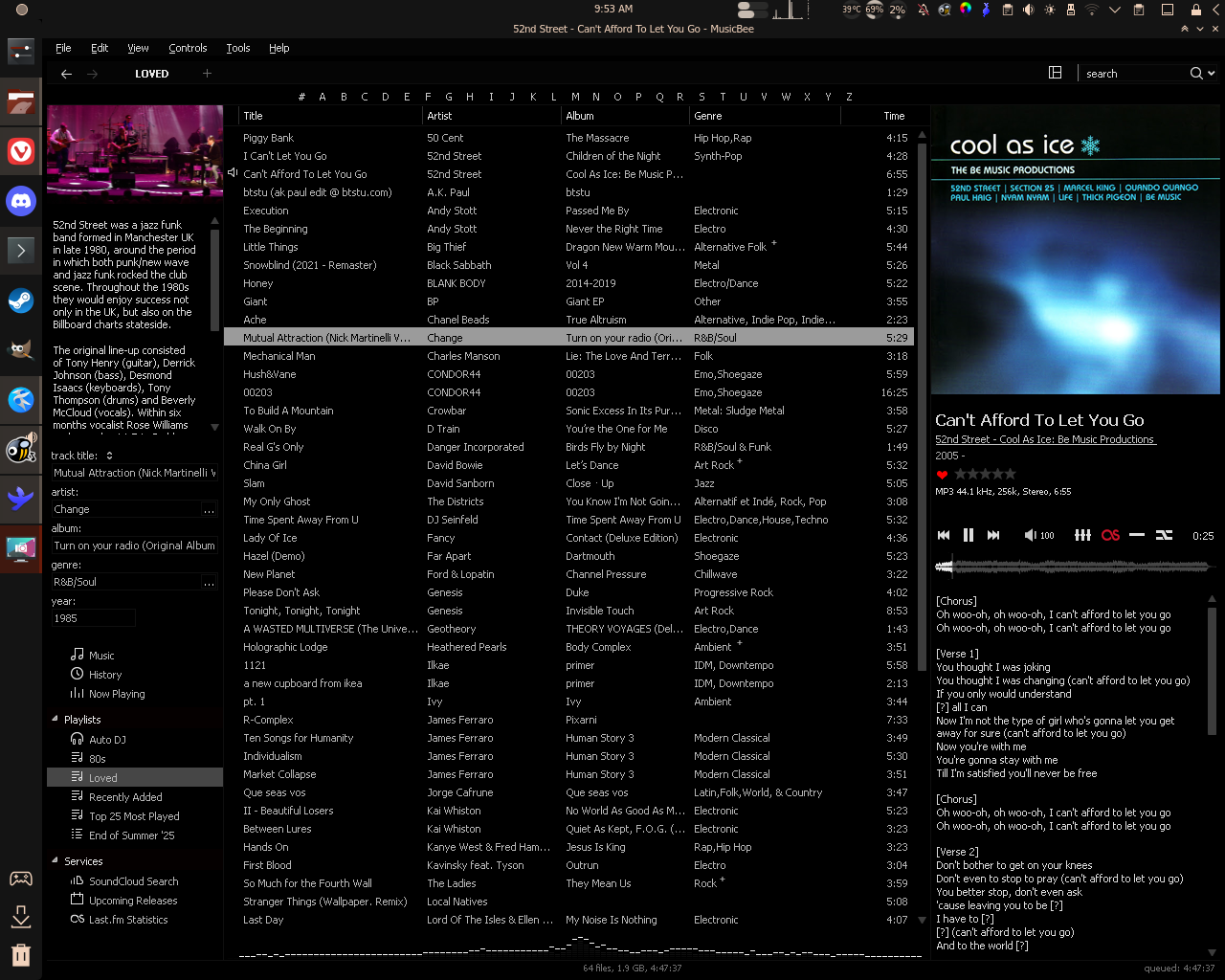Open the genre field's ellipsis button
The width and height of the screenshot is (1225, 980).
[x=209, y=582]
